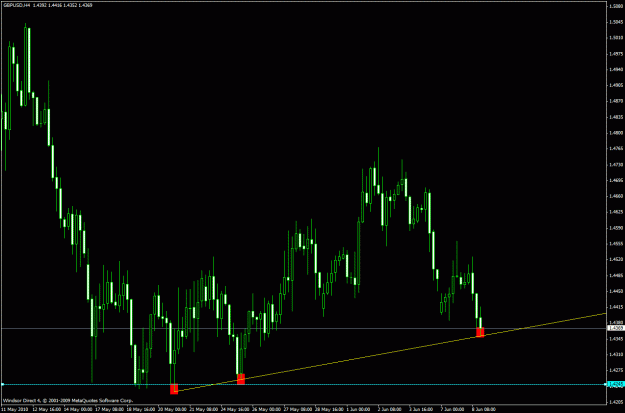Click the 14 May 00:00 time label
The width and height of the screenshot is (625, 413).
pyautogui.click(x=78, y=409)
